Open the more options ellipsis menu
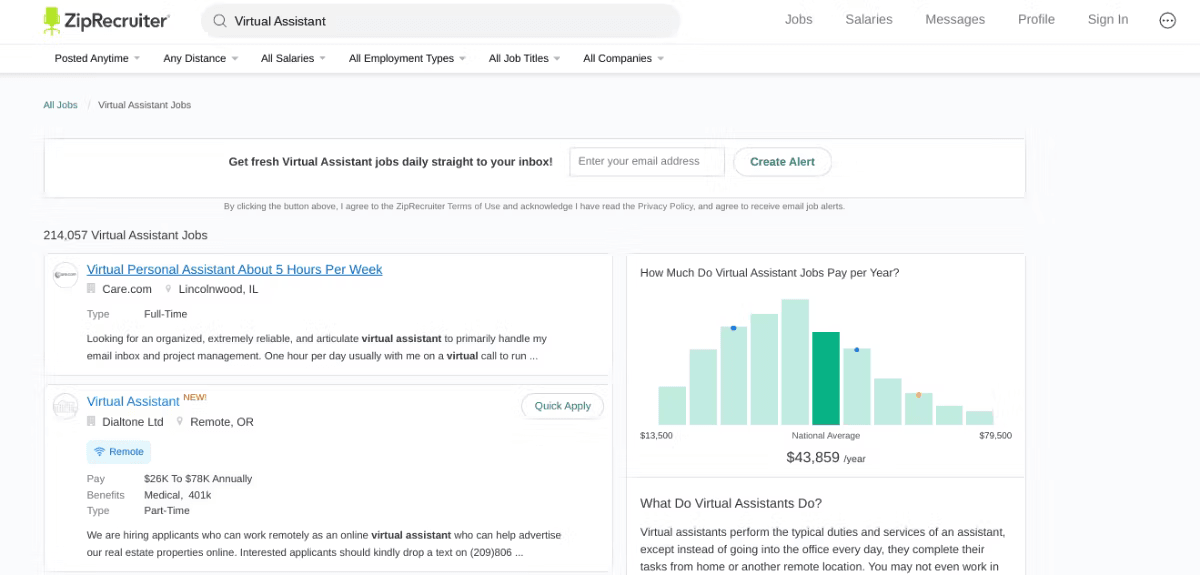The width and height of the screenshot is (1200, 575). tap(1167, 20)
